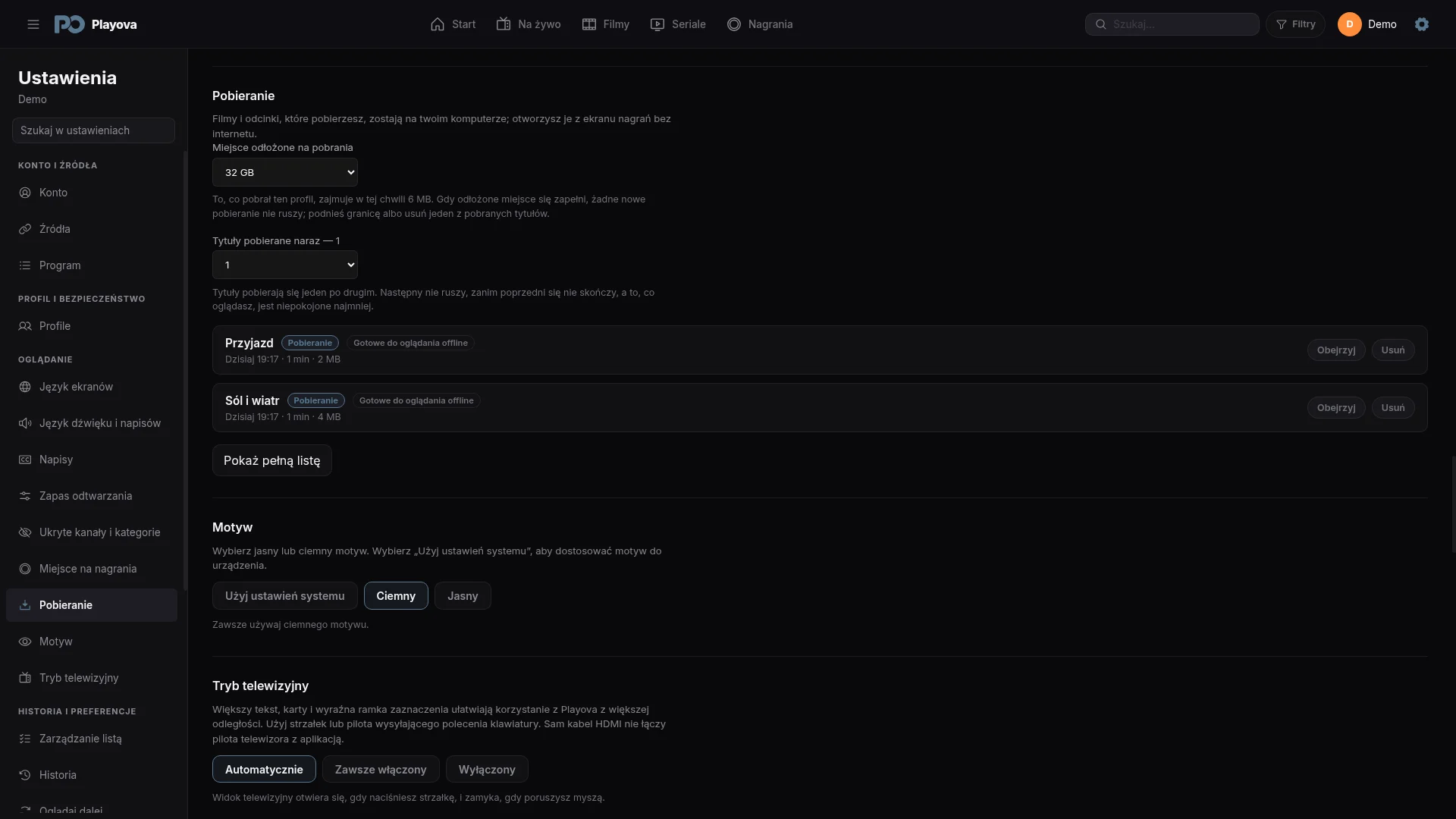1456x819 pixels.
Task: Click the Język ekranów globe icon
Action: click(25, 387)
